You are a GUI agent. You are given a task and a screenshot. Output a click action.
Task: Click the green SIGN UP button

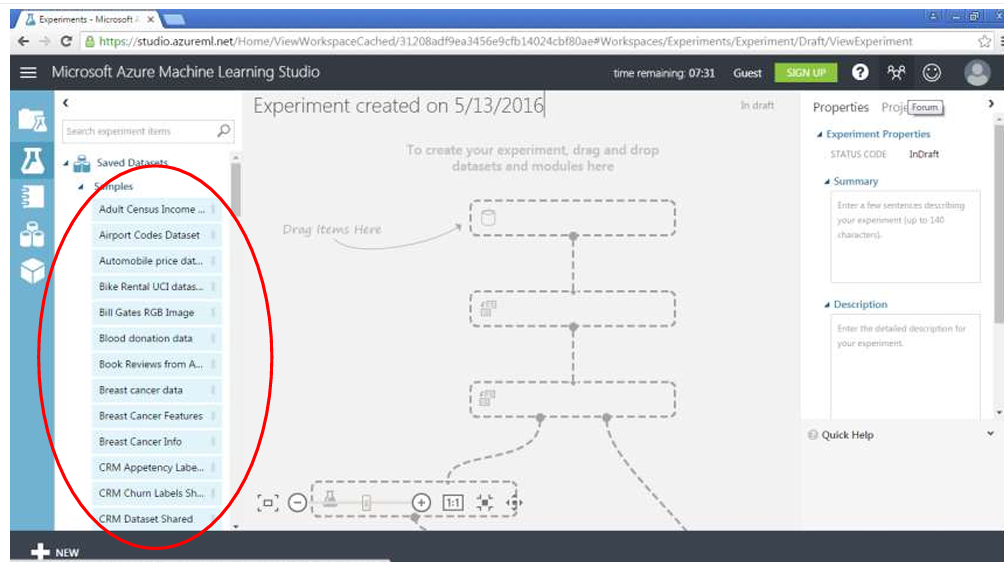click(805, 73)
